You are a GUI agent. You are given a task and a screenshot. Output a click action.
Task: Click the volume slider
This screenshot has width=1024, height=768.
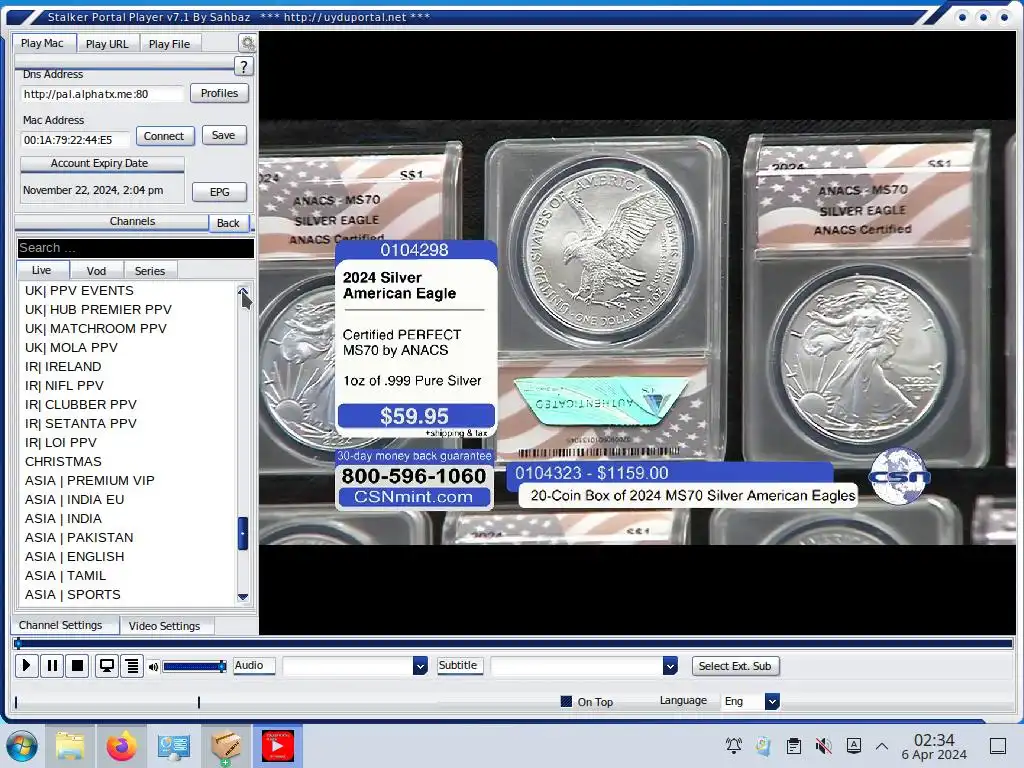[x=195, y=667]
